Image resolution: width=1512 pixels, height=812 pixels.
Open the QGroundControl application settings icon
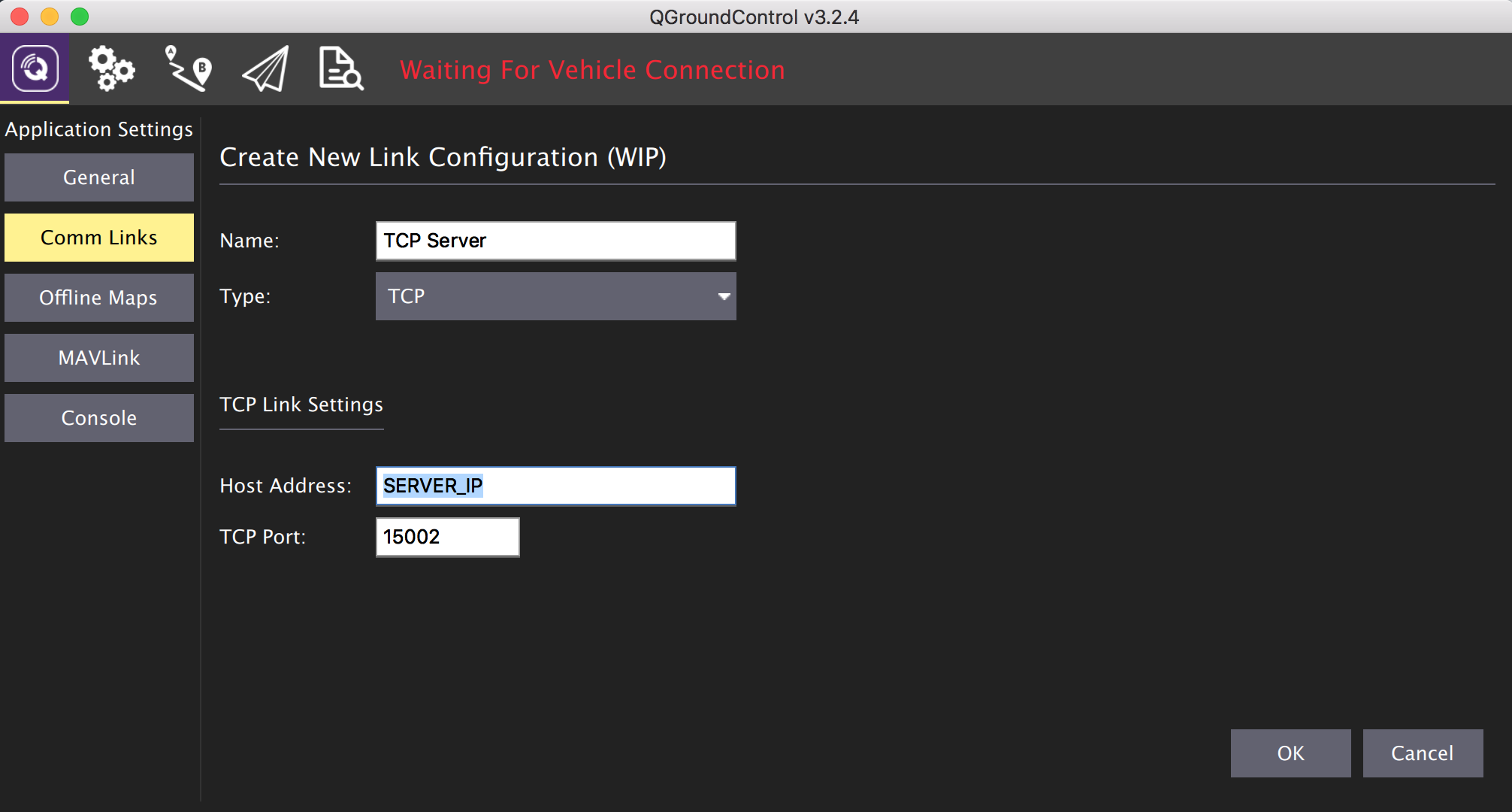coord(35,68)
